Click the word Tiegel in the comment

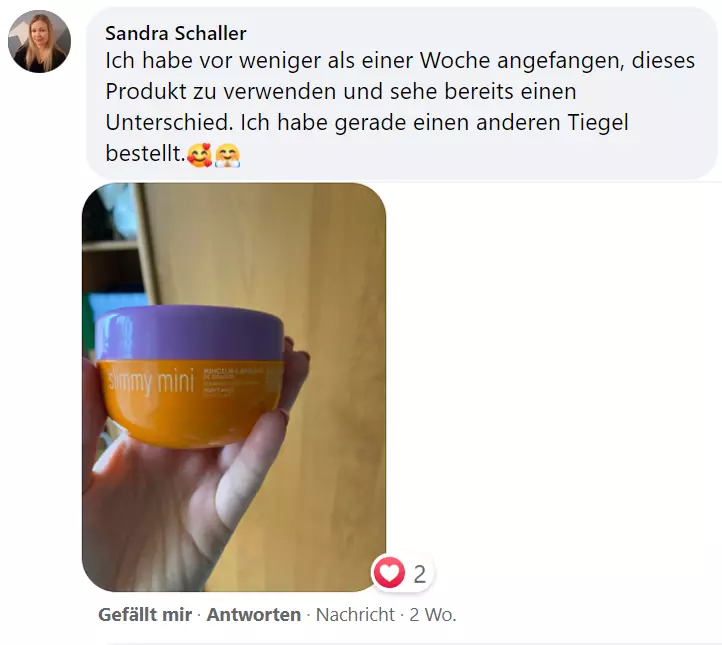(x=598, y=122)
